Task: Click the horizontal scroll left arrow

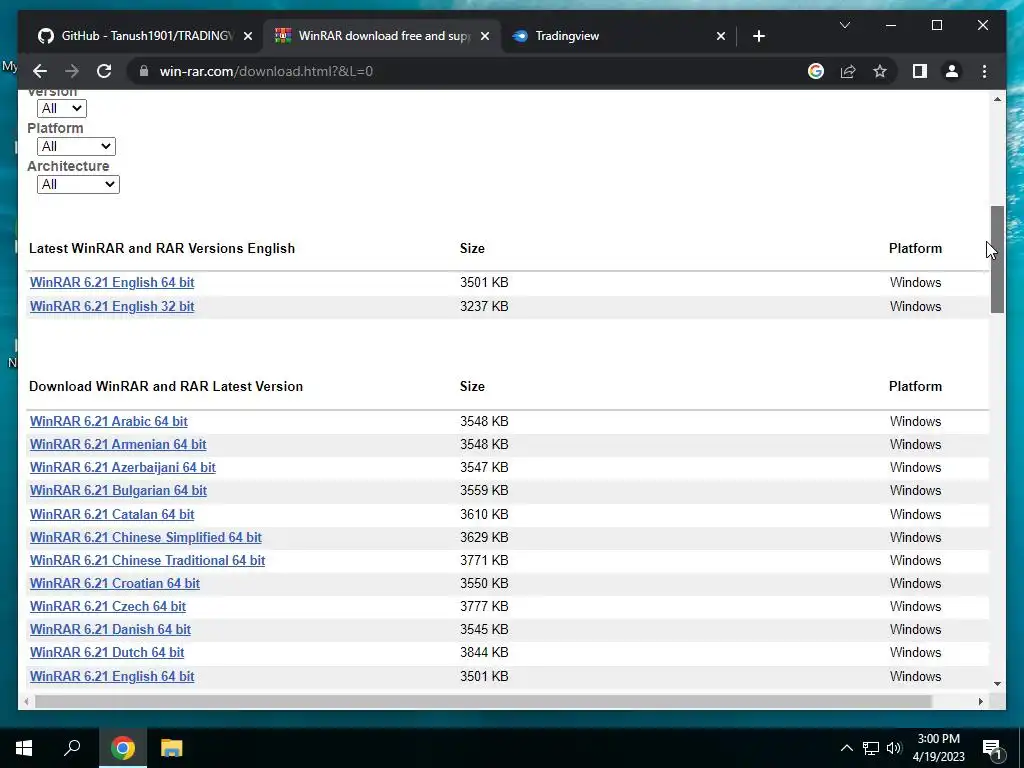Action: 25,701
